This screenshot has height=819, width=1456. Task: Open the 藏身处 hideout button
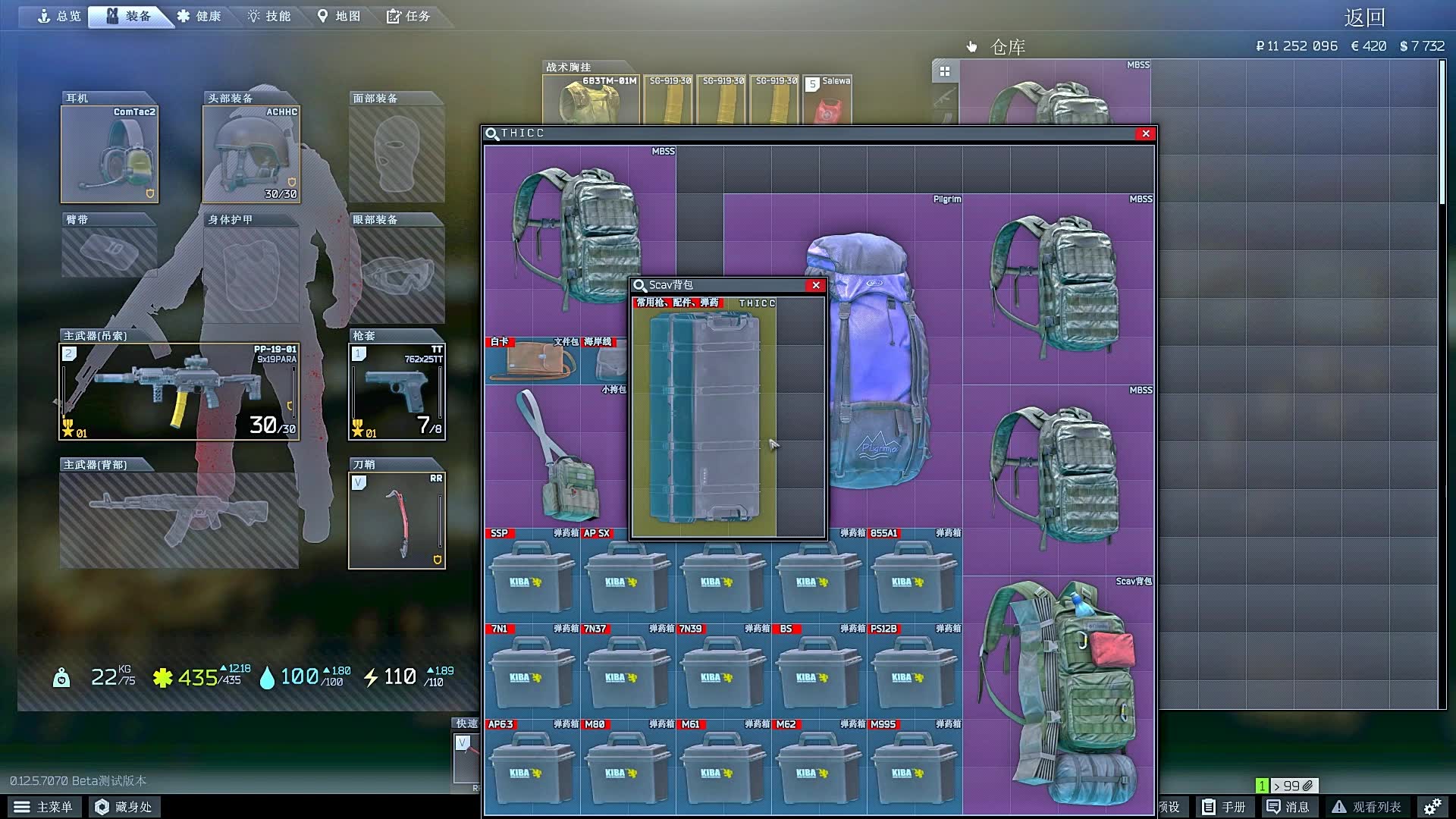(123, 807)
